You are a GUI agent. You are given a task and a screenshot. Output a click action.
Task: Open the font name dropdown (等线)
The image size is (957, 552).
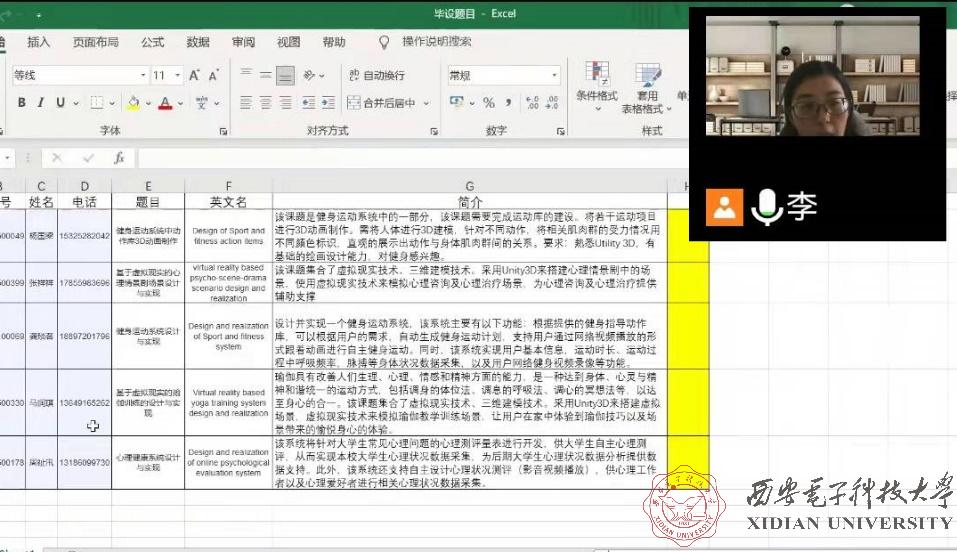(76, 76)
